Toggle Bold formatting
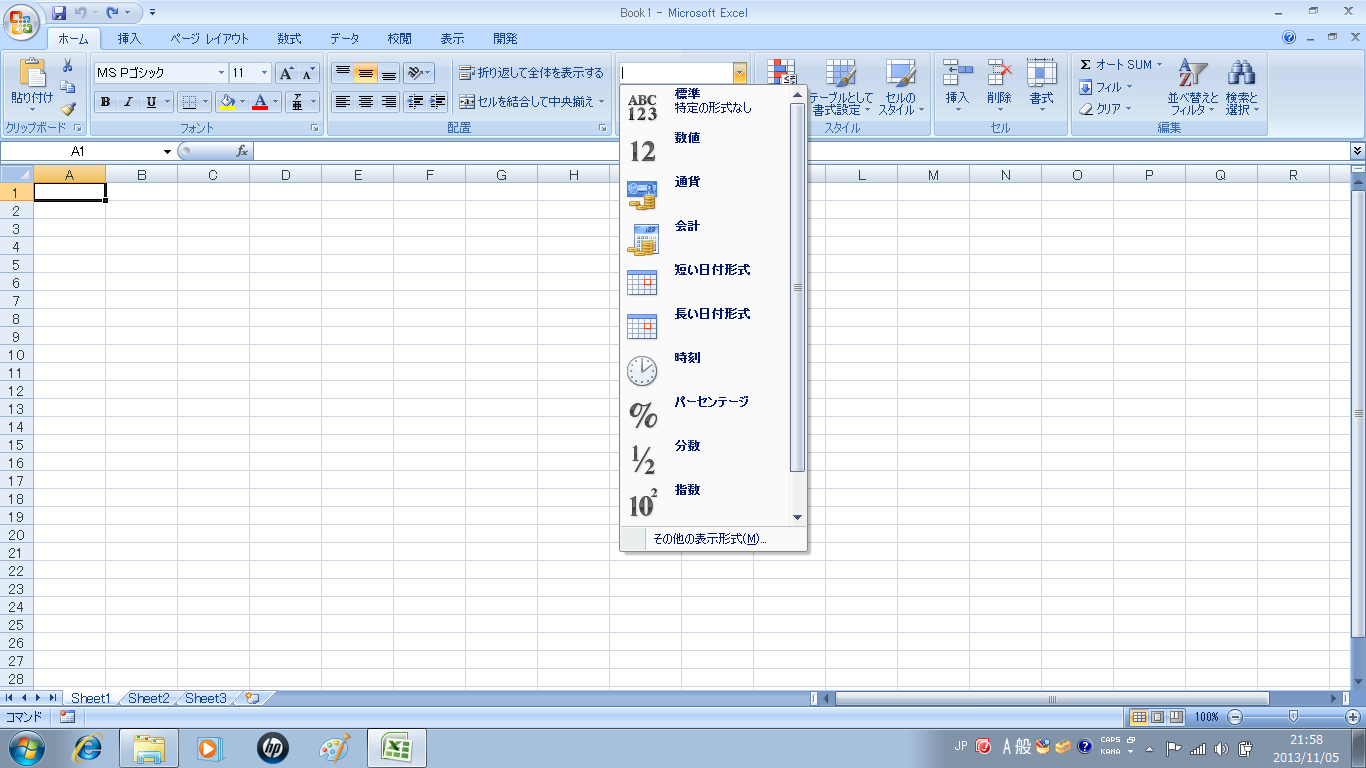The height and width of the screenshot is (768, 1366). [x=105, y=102]
